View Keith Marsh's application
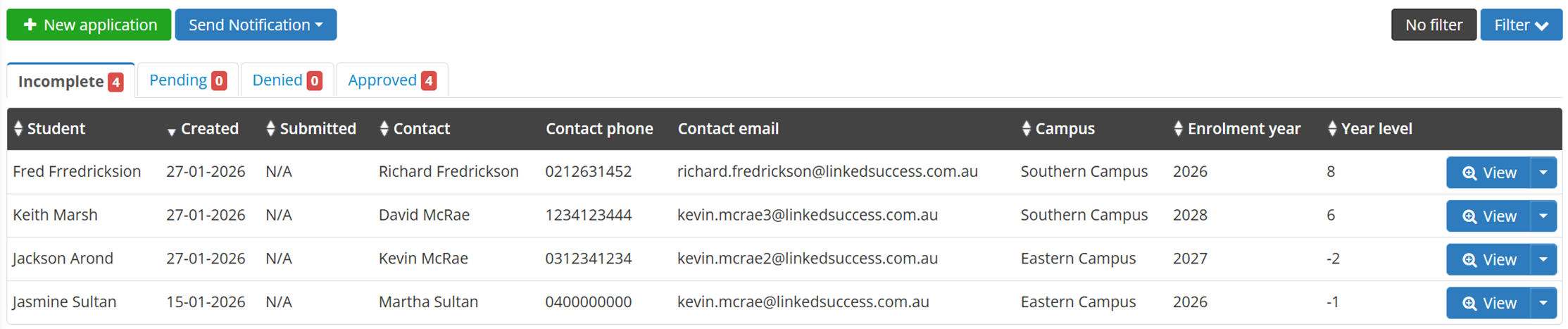Screen dimensions: 1568x329 coord(1488,216)
